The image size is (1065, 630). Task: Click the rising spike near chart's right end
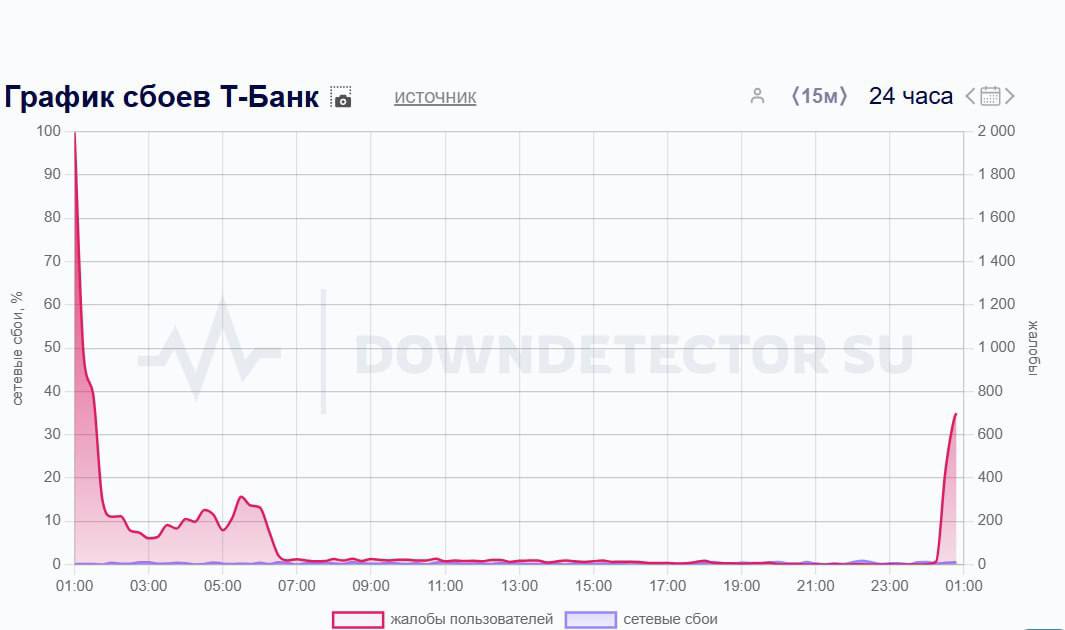pyautogui.click(x=955, y=415)
